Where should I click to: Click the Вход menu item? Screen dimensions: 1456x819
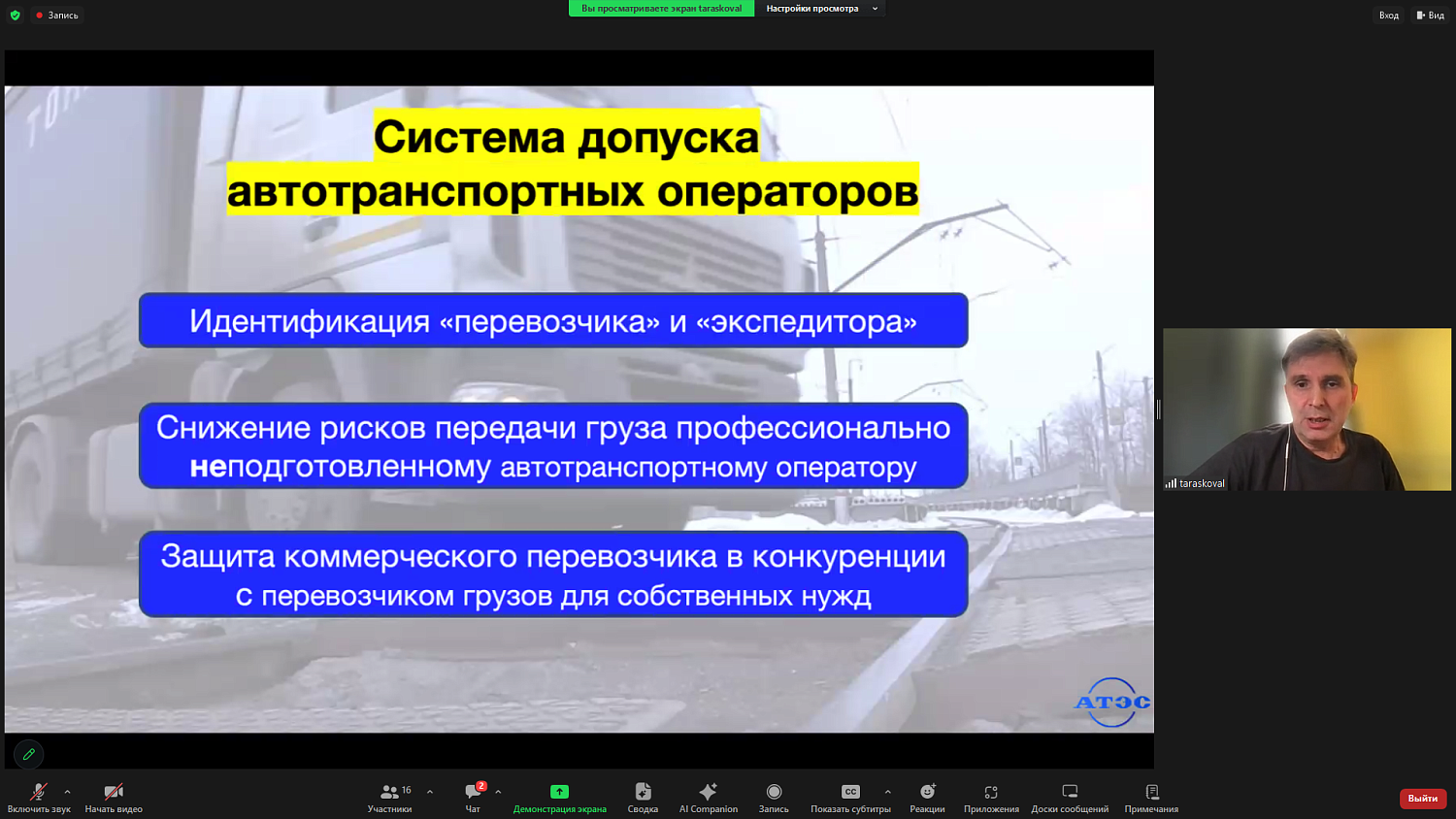click(x=1388, y=15)
